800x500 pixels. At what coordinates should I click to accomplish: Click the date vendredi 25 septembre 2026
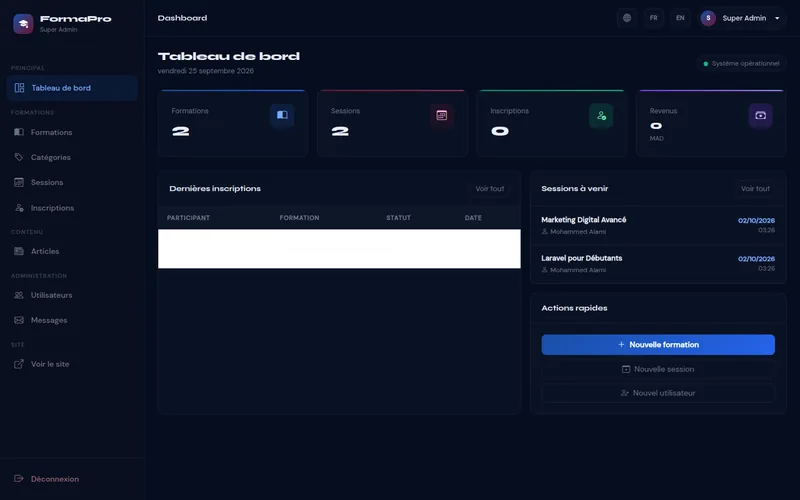coord(206,71)
